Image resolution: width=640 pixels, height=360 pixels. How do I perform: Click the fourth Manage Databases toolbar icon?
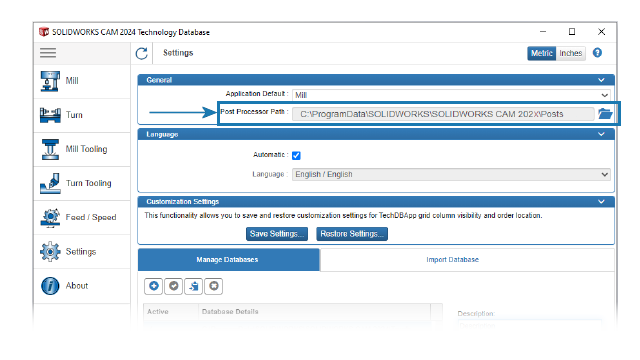click(x=213, y=286)
